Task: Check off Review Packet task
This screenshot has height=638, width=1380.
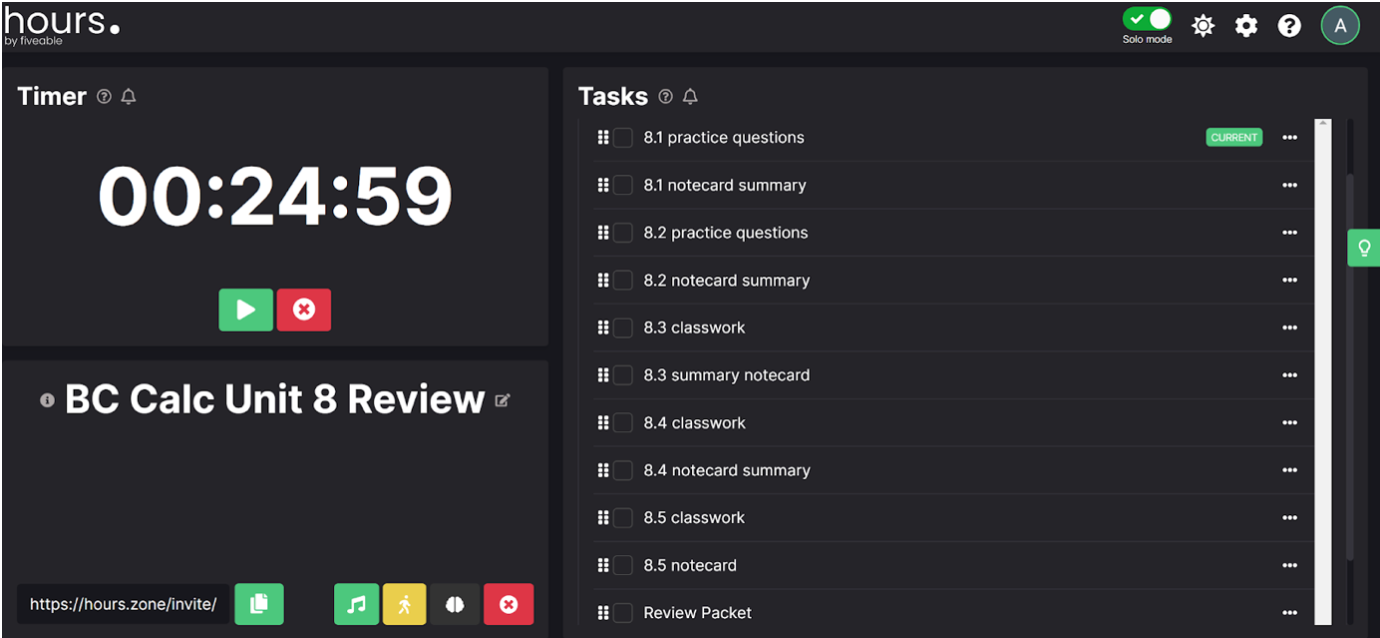Action: (x=623, y=613)
